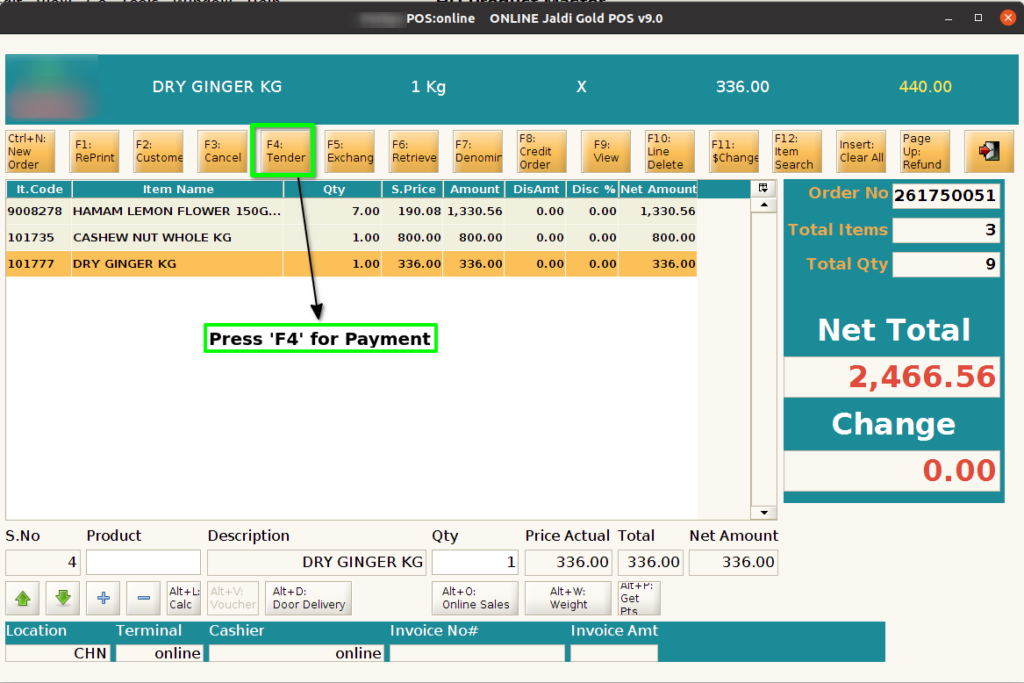Open F12 Item Search
Screen dimensions: 1024x683
point(797,151)
